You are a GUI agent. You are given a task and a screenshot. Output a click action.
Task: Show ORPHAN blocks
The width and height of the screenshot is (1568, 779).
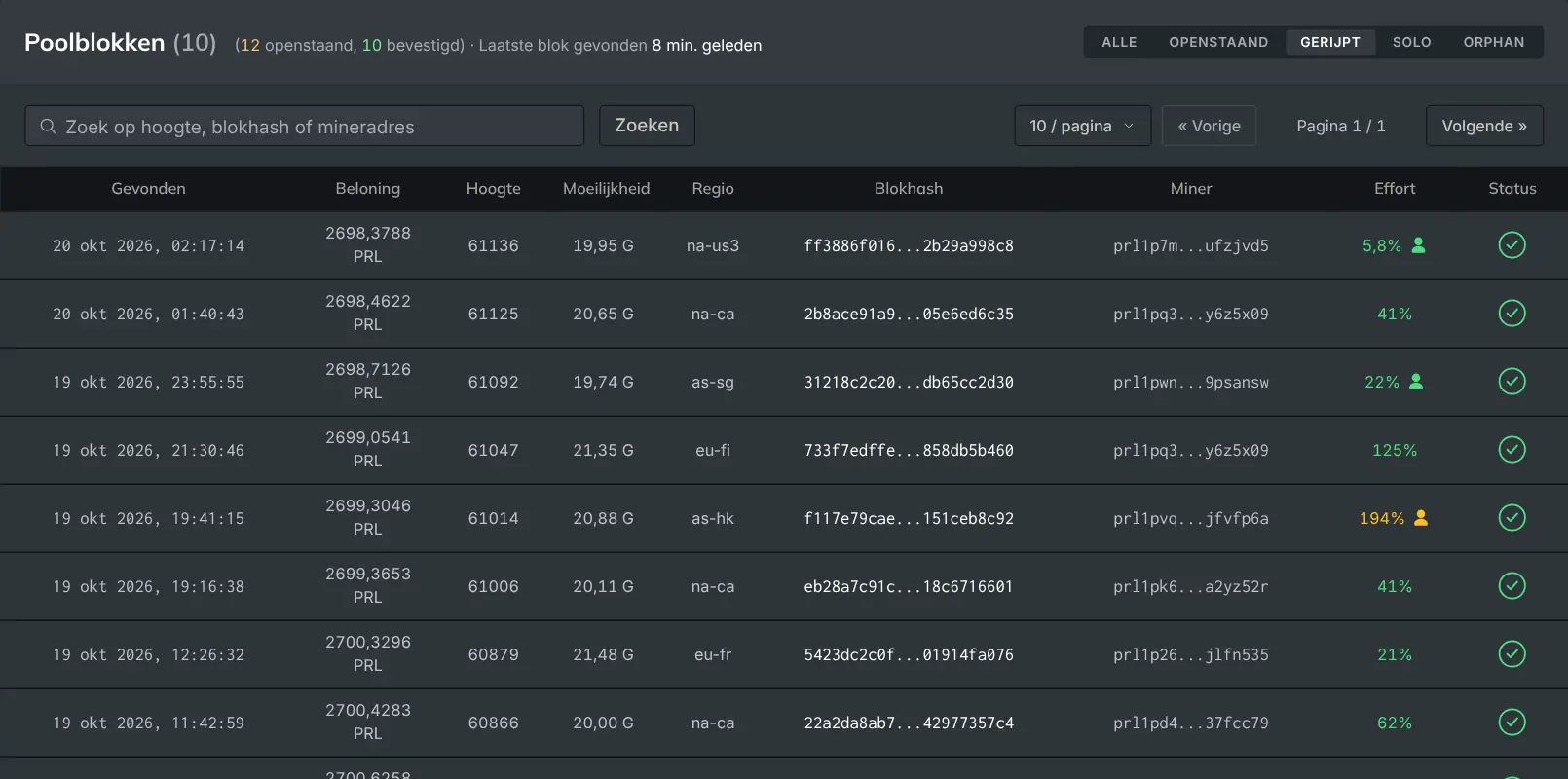1494,42
